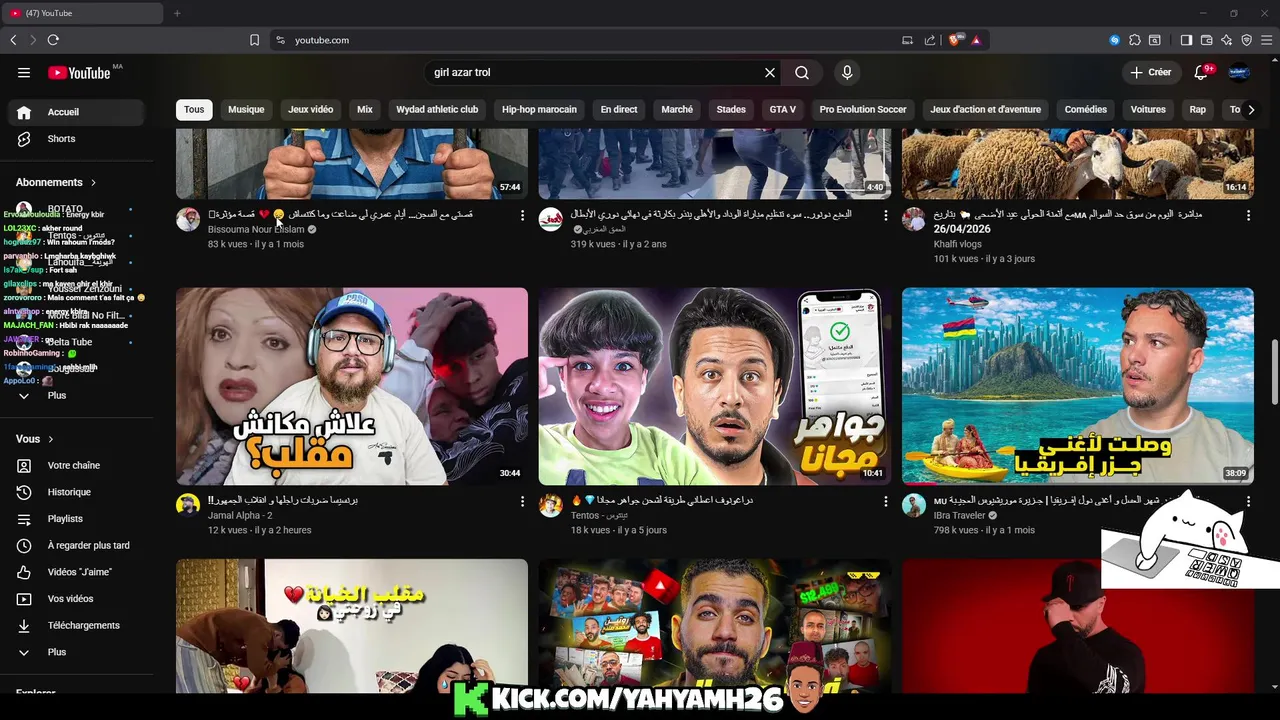Select the Jeux vidéo filter chip

tap(311, 109)
